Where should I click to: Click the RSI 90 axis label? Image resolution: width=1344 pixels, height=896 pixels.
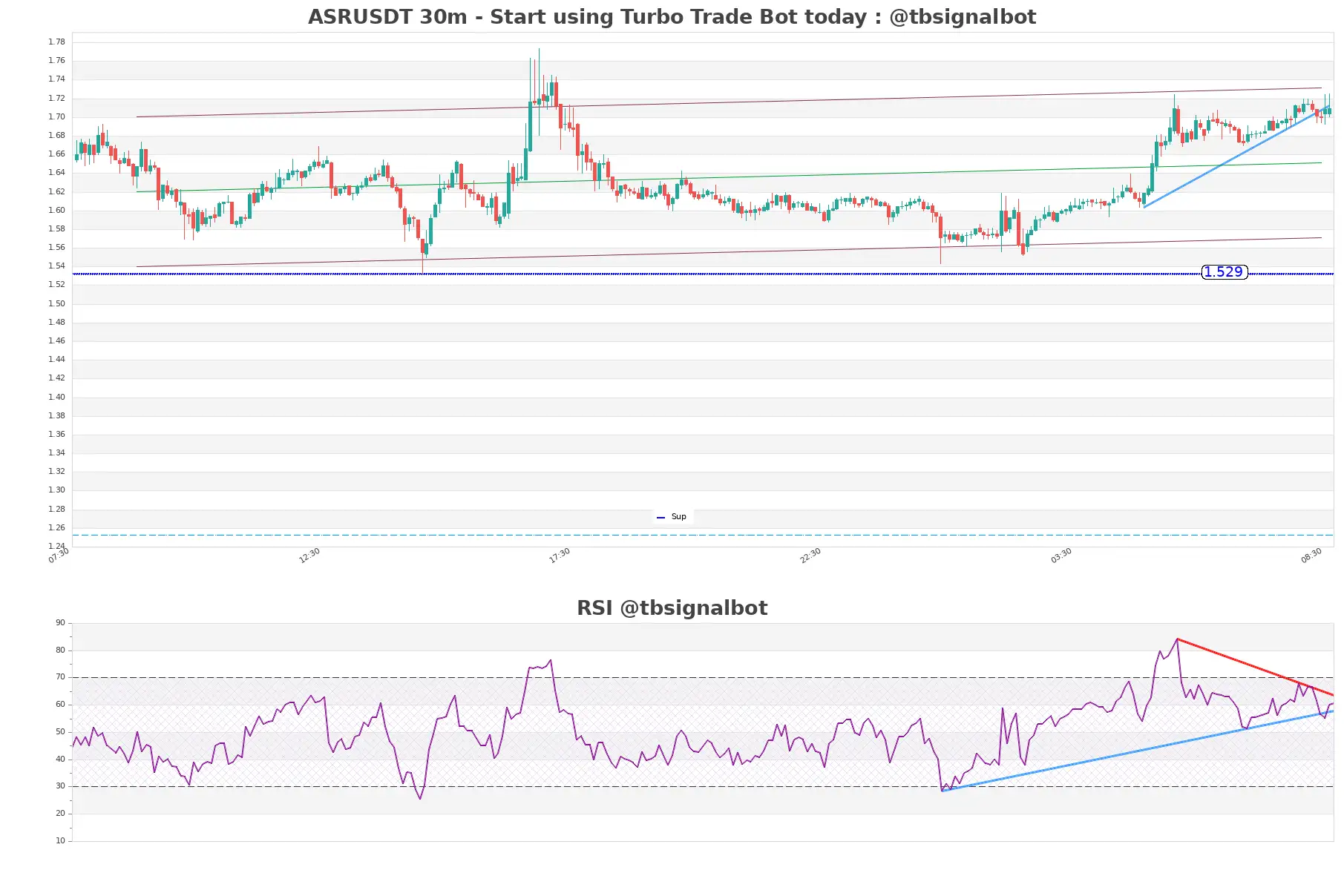[60, 623]
